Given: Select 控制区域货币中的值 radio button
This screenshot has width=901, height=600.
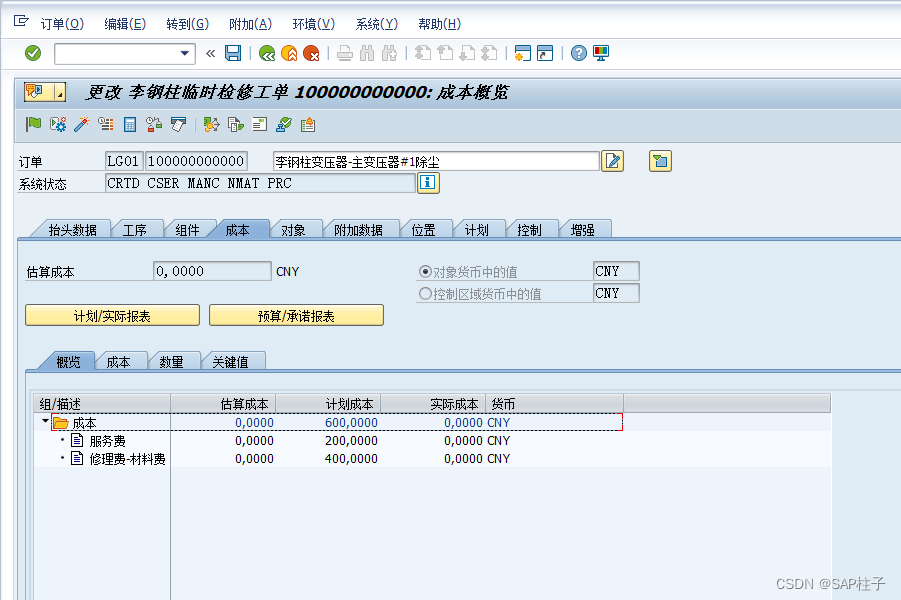Looking at the screenshot, I should [x=425, y=294].
